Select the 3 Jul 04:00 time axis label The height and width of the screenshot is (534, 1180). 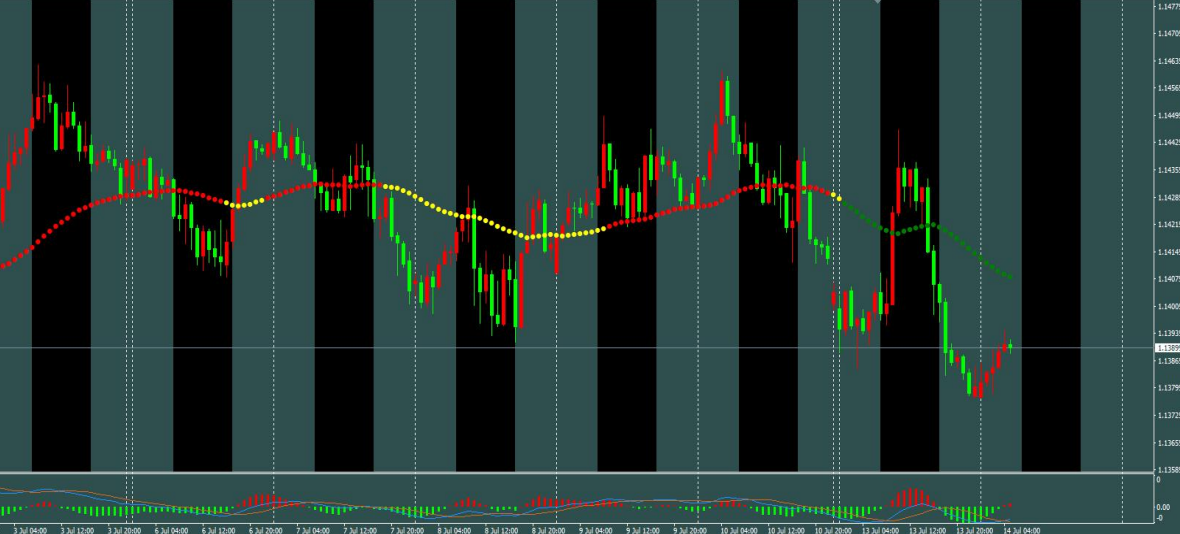pos(30,530)
